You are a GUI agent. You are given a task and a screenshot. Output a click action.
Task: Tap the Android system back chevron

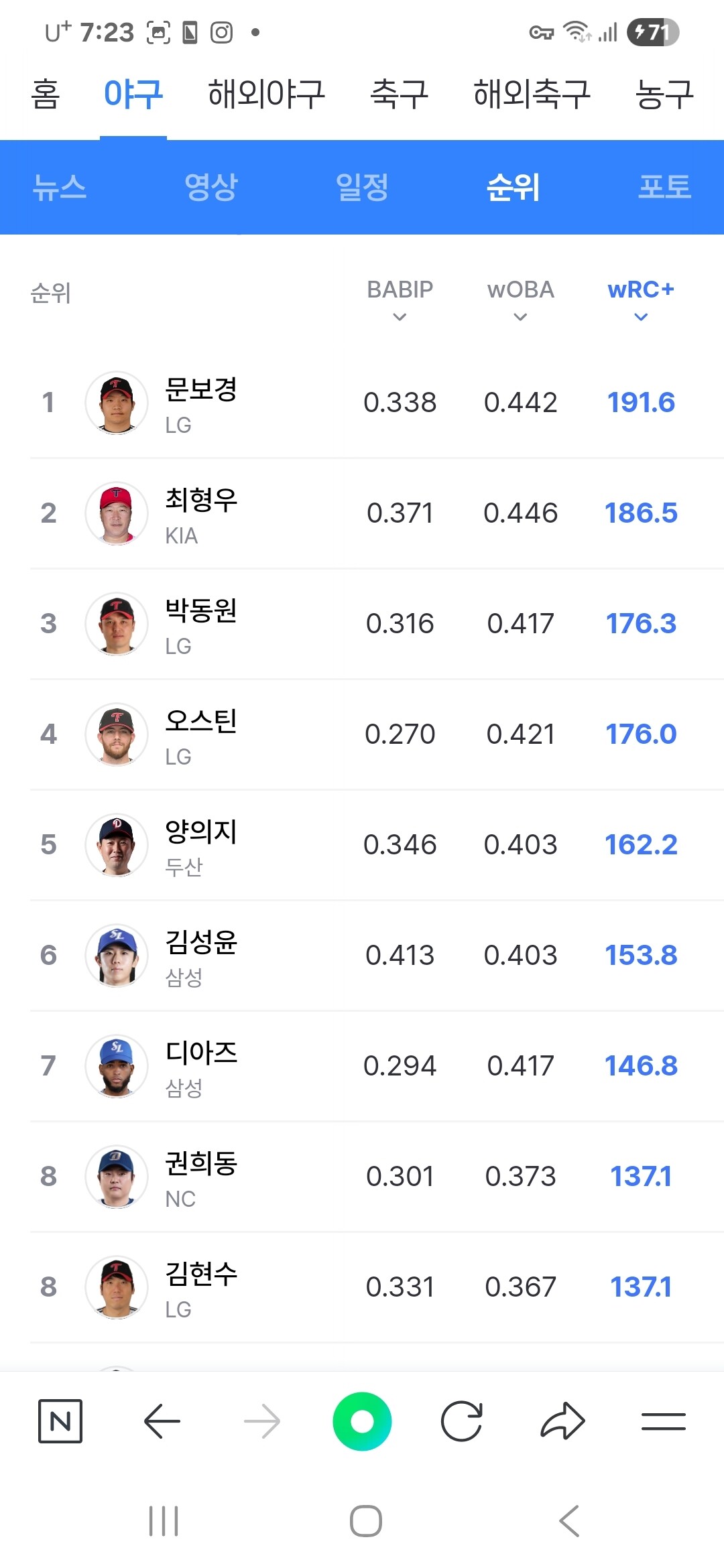pos(569,1521)
